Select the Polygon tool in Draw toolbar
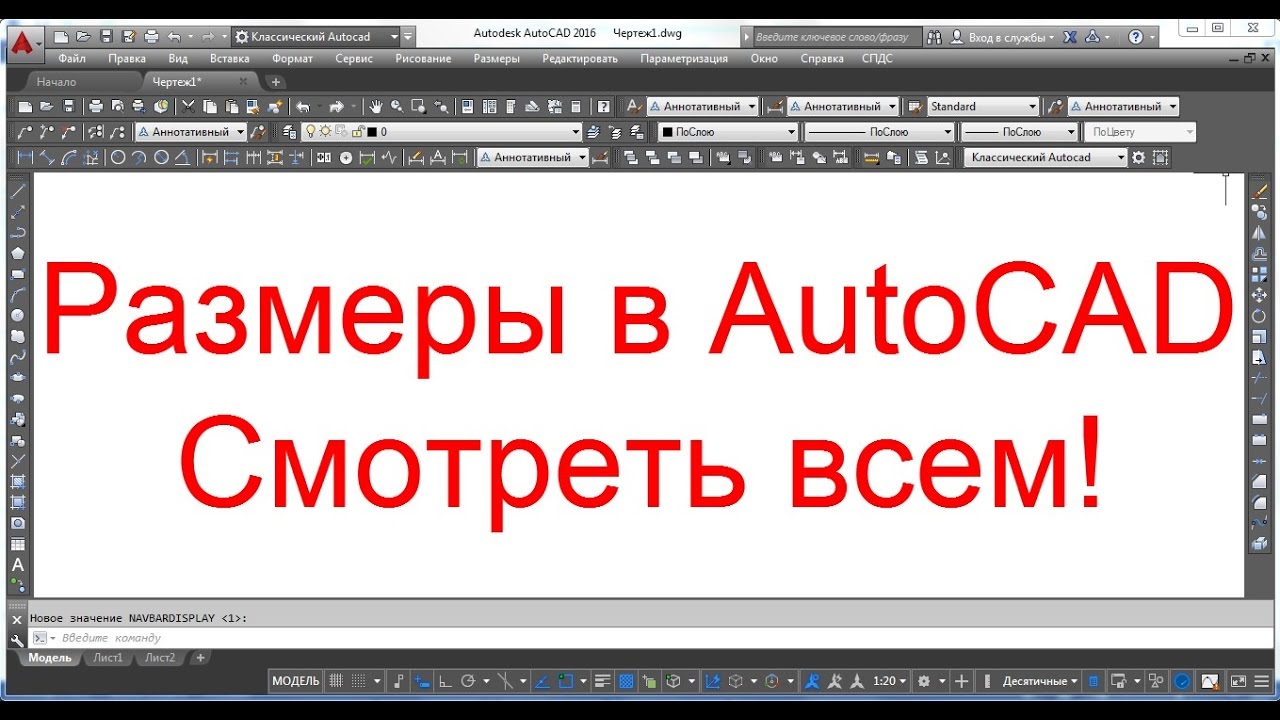The width and height of the screenshot is (1280, 720). click(17, 253)
